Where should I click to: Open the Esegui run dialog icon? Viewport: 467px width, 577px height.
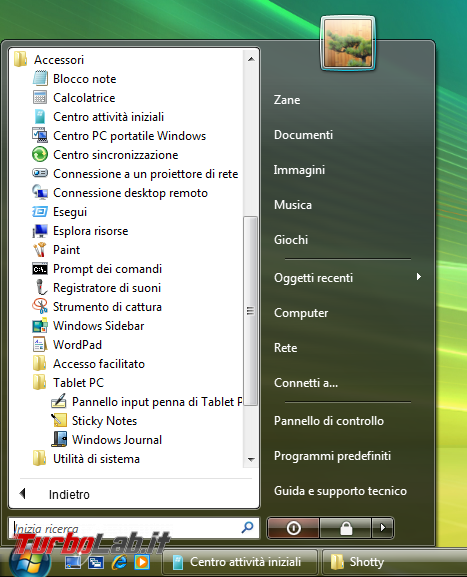[x=40, y=212]
